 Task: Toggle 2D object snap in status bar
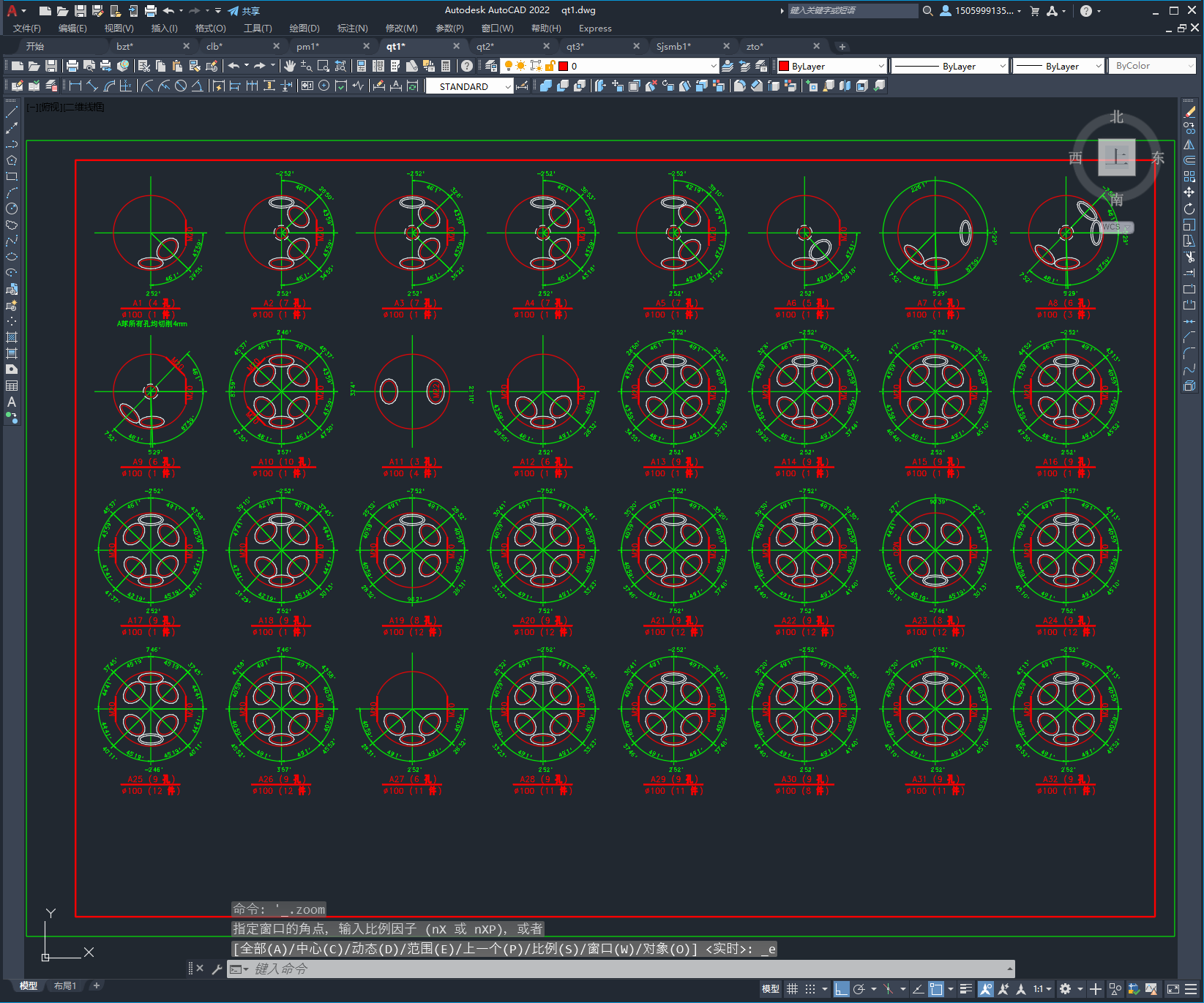(x=936, y=989)
